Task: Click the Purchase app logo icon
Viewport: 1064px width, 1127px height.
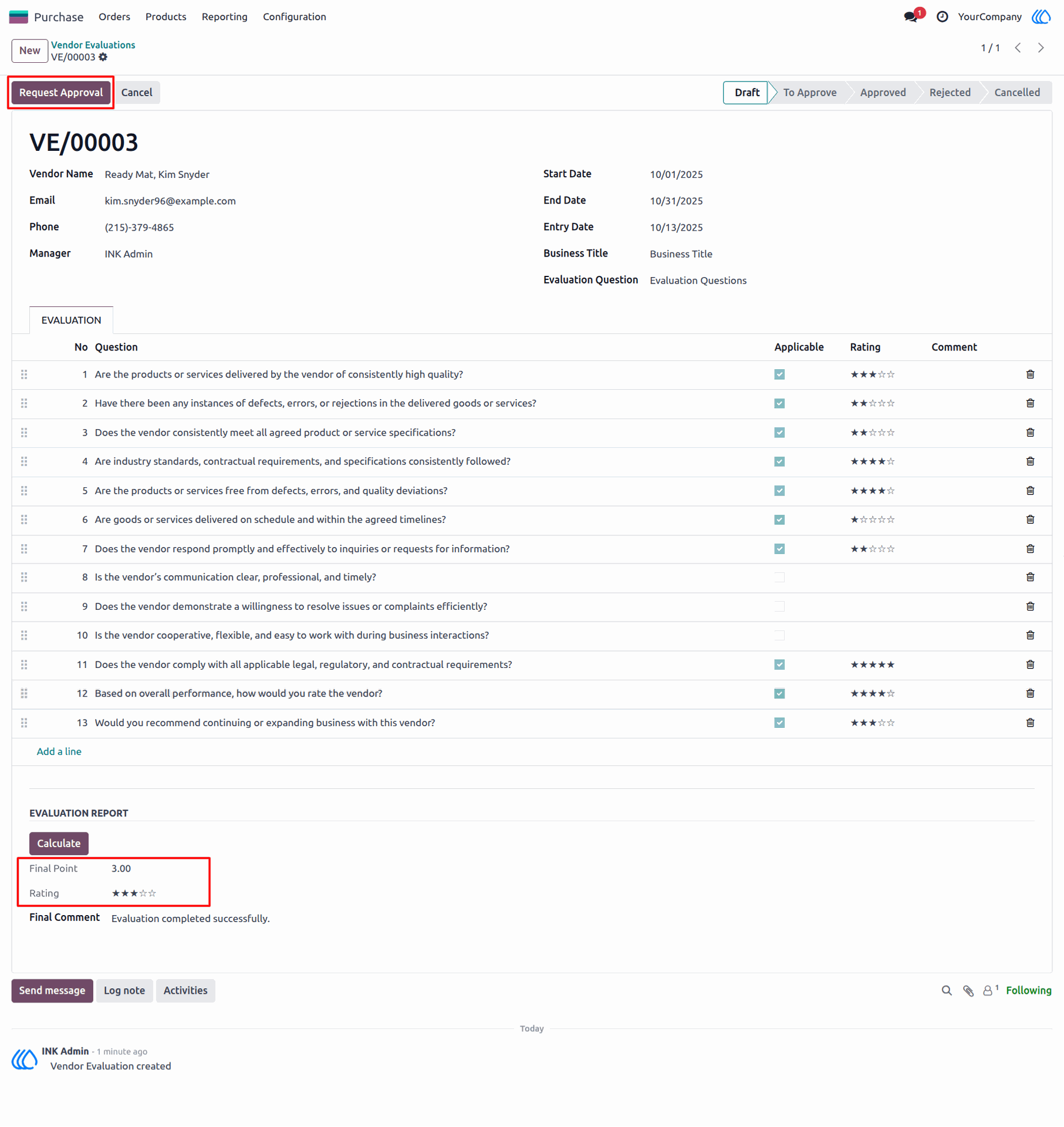Action: (19, 17)
